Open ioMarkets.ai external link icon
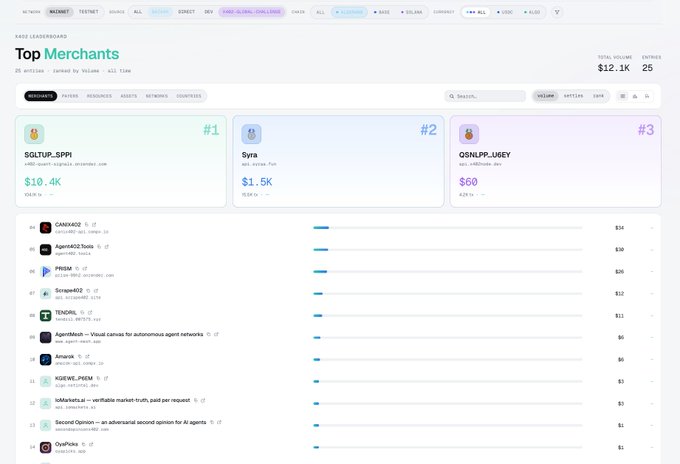 coord(203,400)
